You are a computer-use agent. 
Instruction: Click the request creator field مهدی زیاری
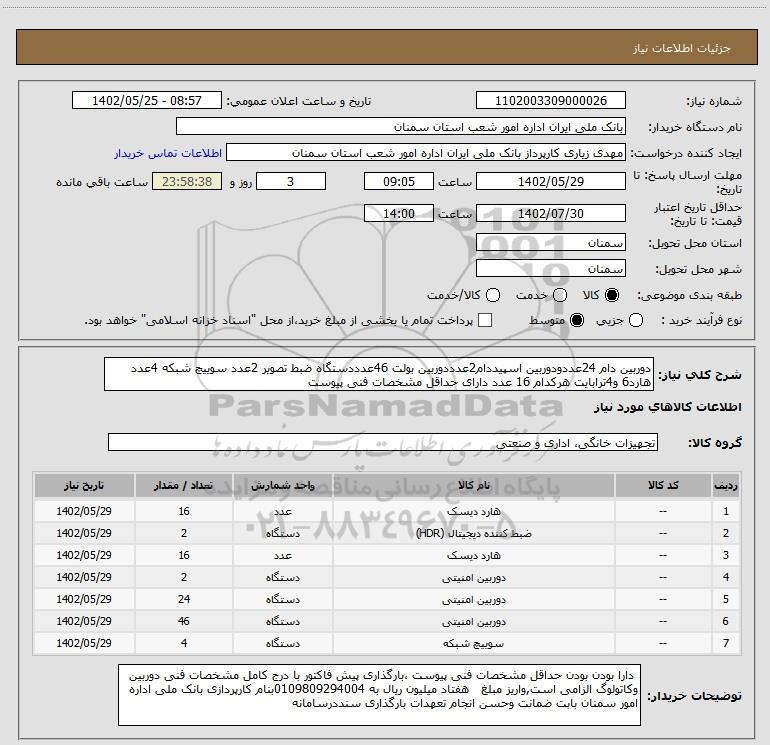426,152
